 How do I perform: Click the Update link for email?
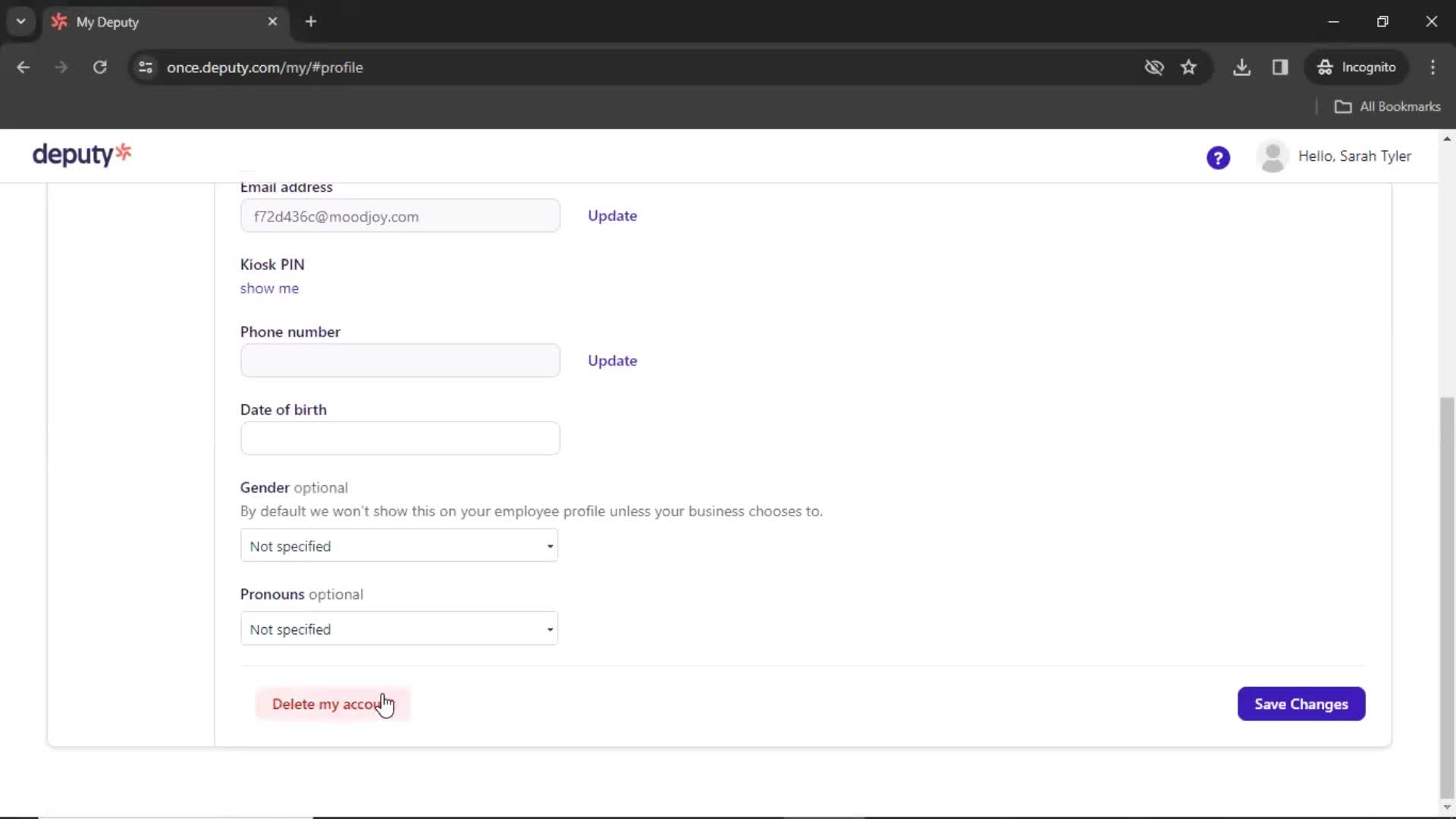[x=612, y=215]
